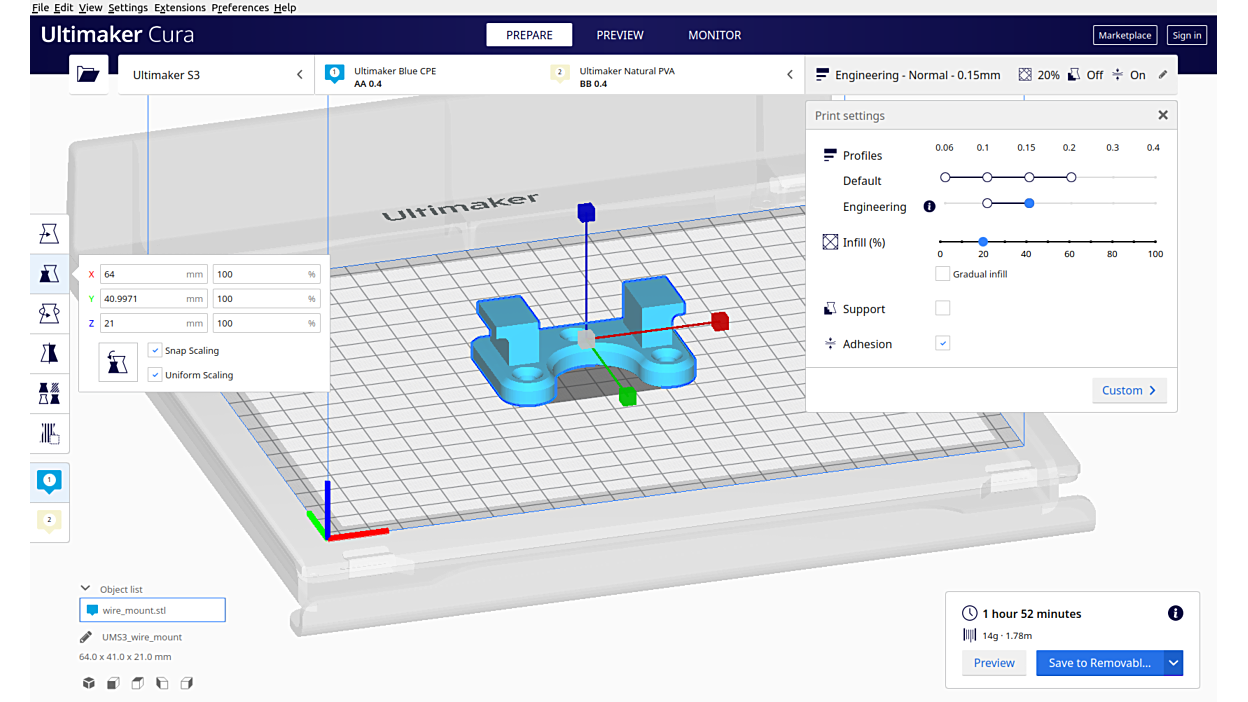The width and height of the screenshot is (1248, 702).
Task: Enable the Support checkbox
Action: coord(942,309)
